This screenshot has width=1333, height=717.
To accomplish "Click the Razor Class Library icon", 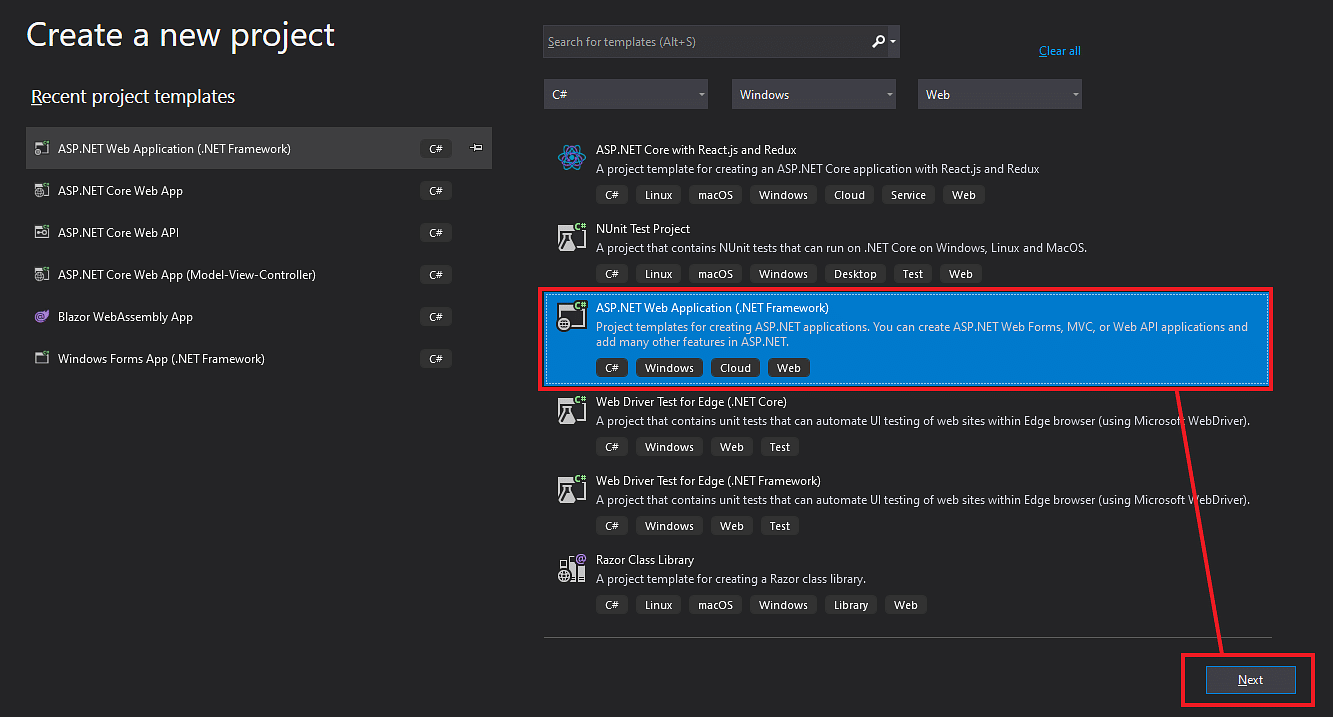I will click(x=571, y=567).
